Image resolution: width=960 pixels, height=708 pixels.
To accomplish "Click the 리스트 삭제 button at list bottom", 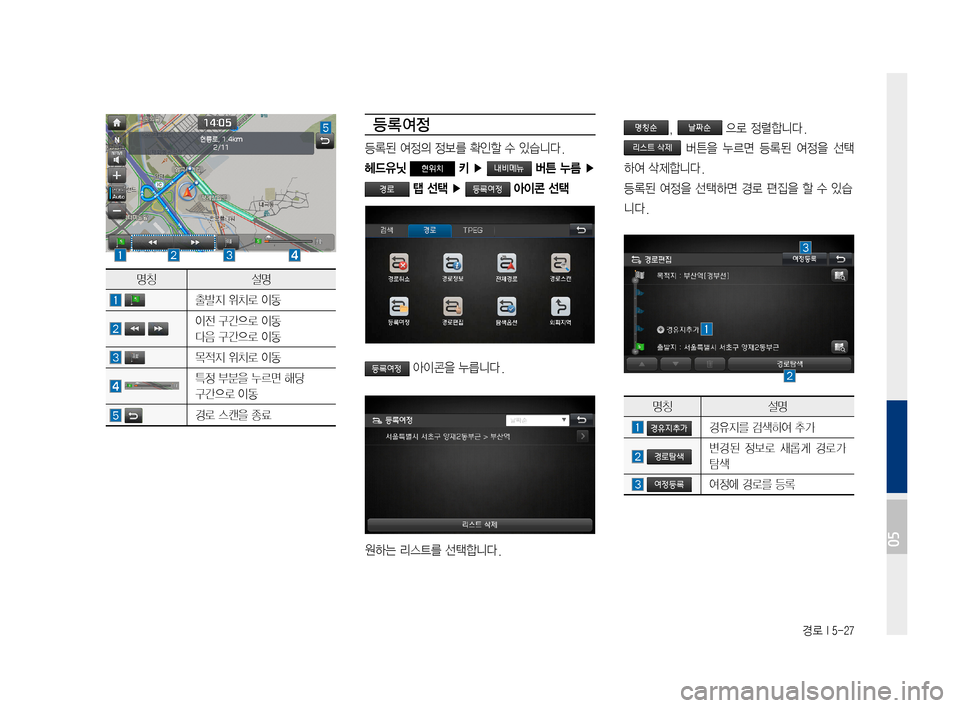I will [479, 525].
